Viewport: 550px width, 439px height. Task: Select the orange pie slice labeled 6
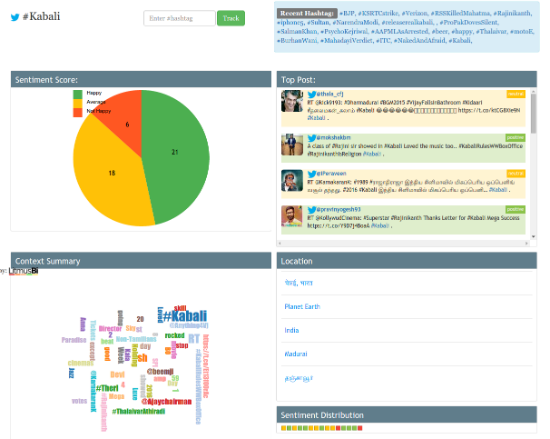coord(127,124)
